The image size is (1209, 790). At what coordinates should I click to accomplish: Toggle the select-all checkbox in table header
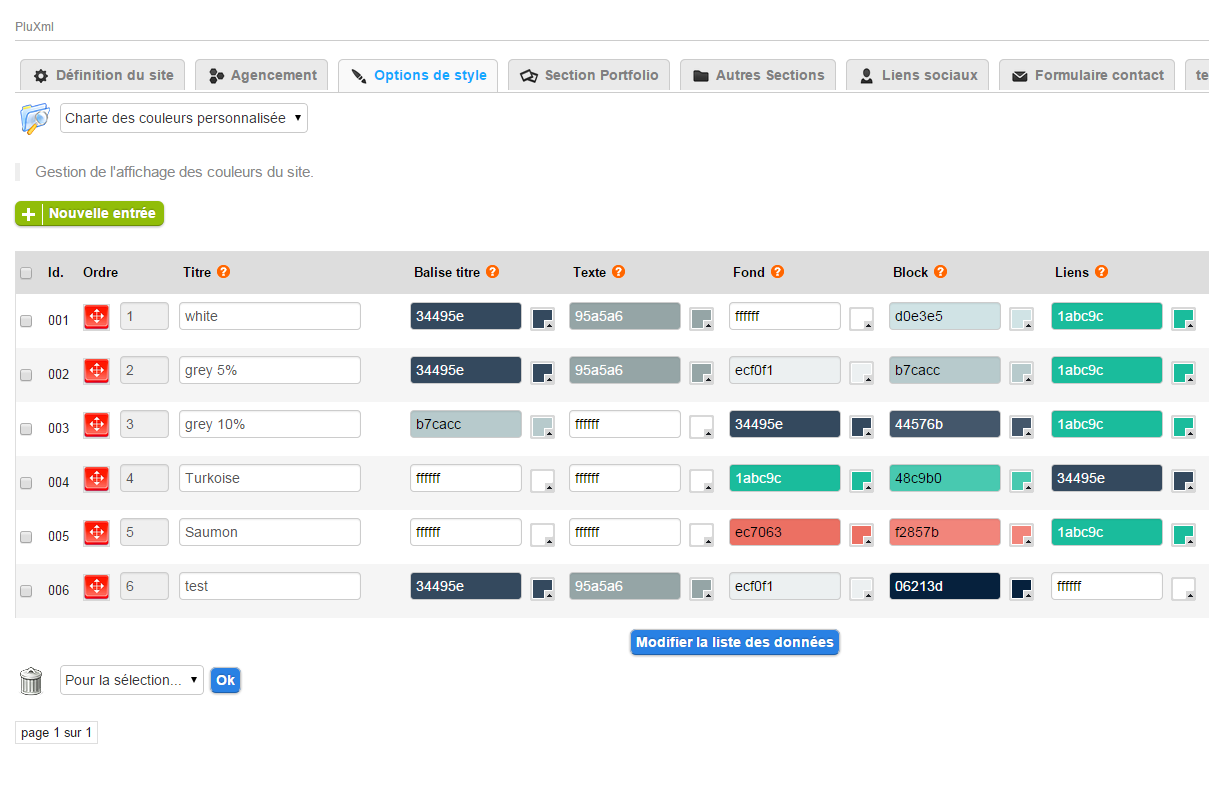[x=26, y=273]
